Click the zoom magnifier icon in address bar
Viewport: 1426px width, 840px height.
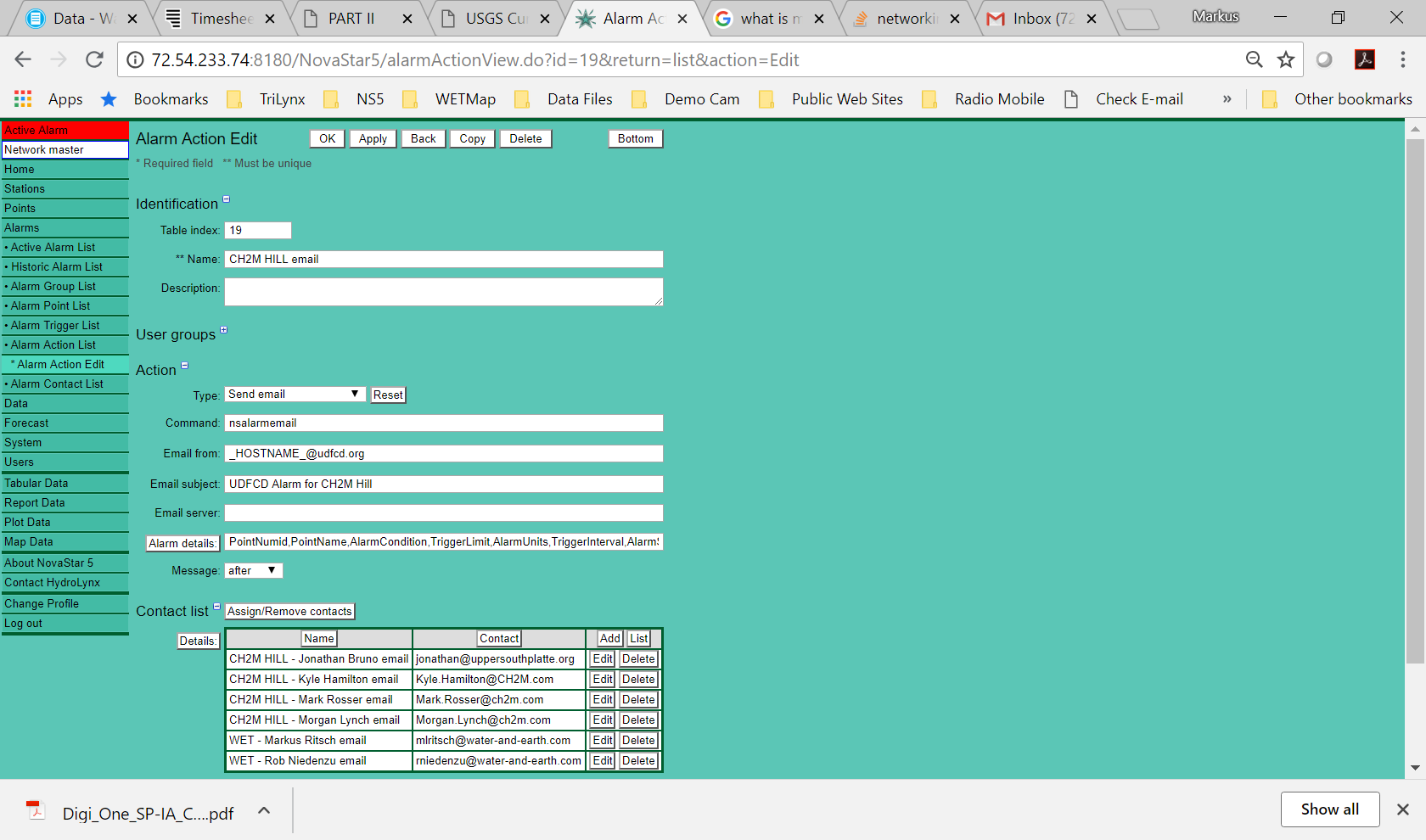point(1254,59)
